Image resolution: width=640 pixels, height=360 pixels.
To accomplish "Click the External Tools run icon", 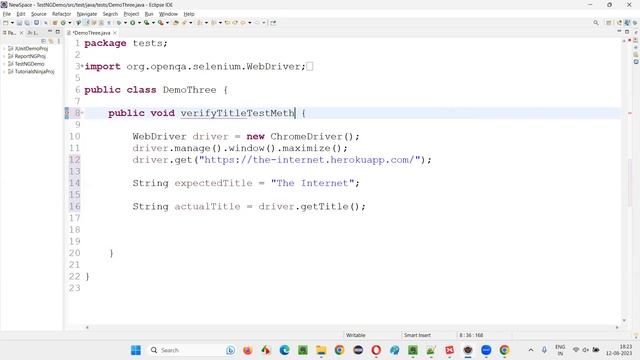I will click(x=160, y=23).
